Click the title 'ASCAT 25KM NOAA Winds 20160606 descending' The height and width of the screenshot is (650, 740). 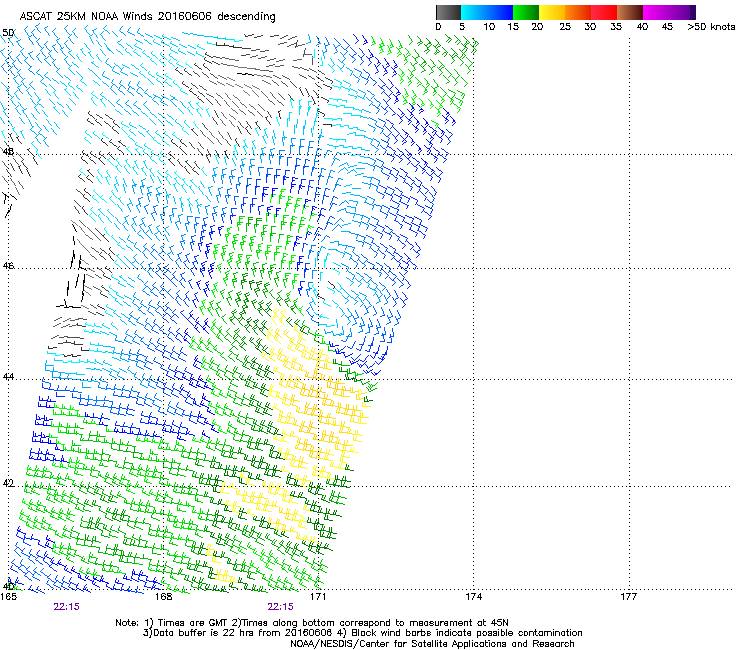coord(147,17)
